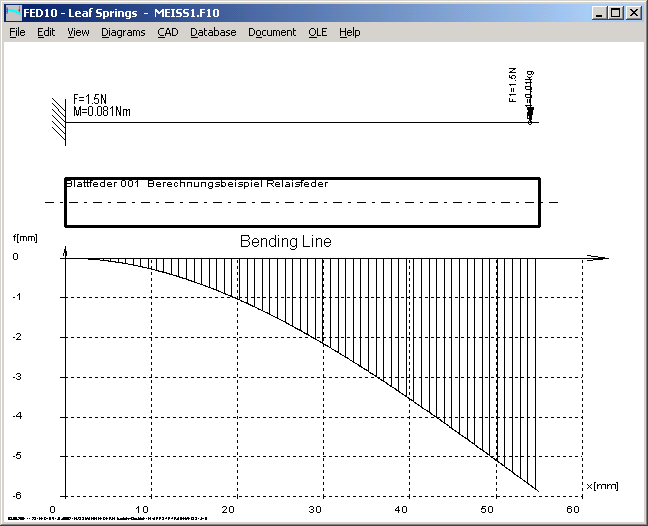This screenshot has height=526, width=648.
Task: Click the arrowhead at the x-axis end
Action: (x=597, y=258)
